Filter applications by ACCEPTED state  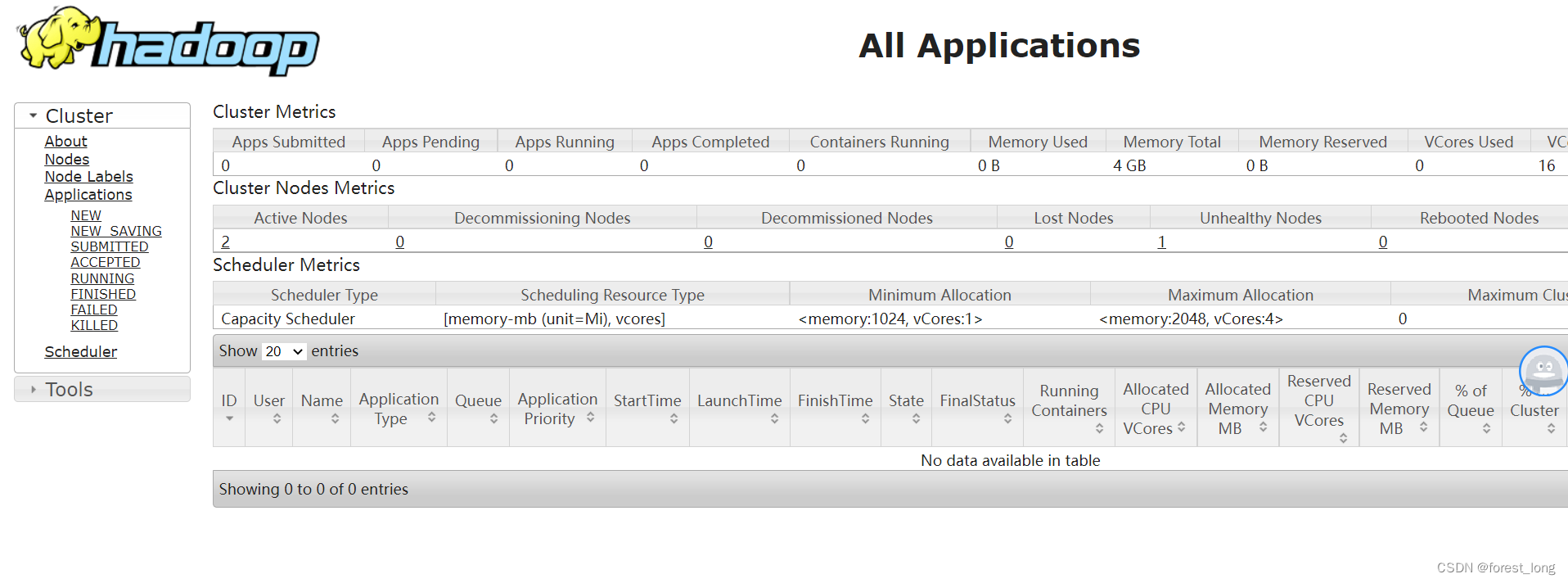point(106,262)
